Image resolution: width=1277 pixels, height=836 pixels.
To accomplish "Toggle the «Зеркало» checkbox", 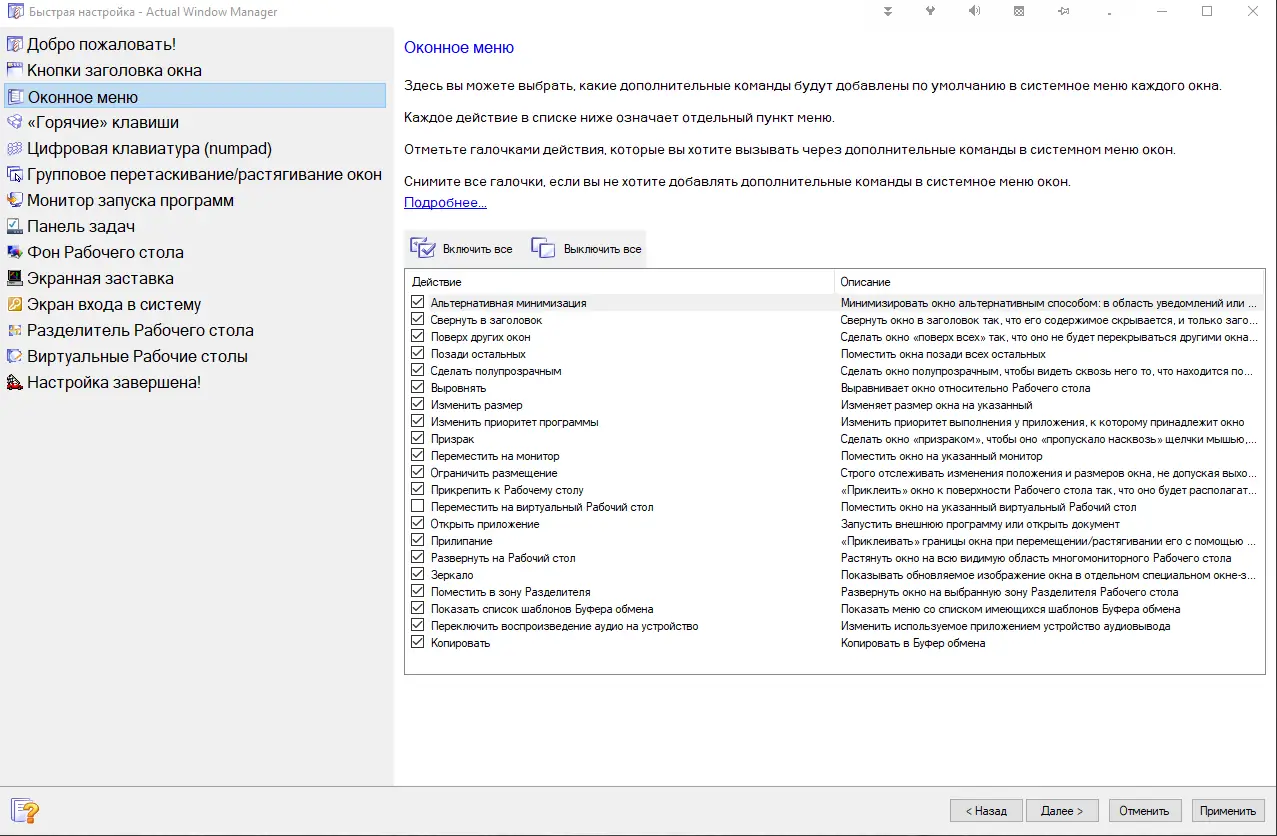I will pyautogui.click(x=418, y=574).
